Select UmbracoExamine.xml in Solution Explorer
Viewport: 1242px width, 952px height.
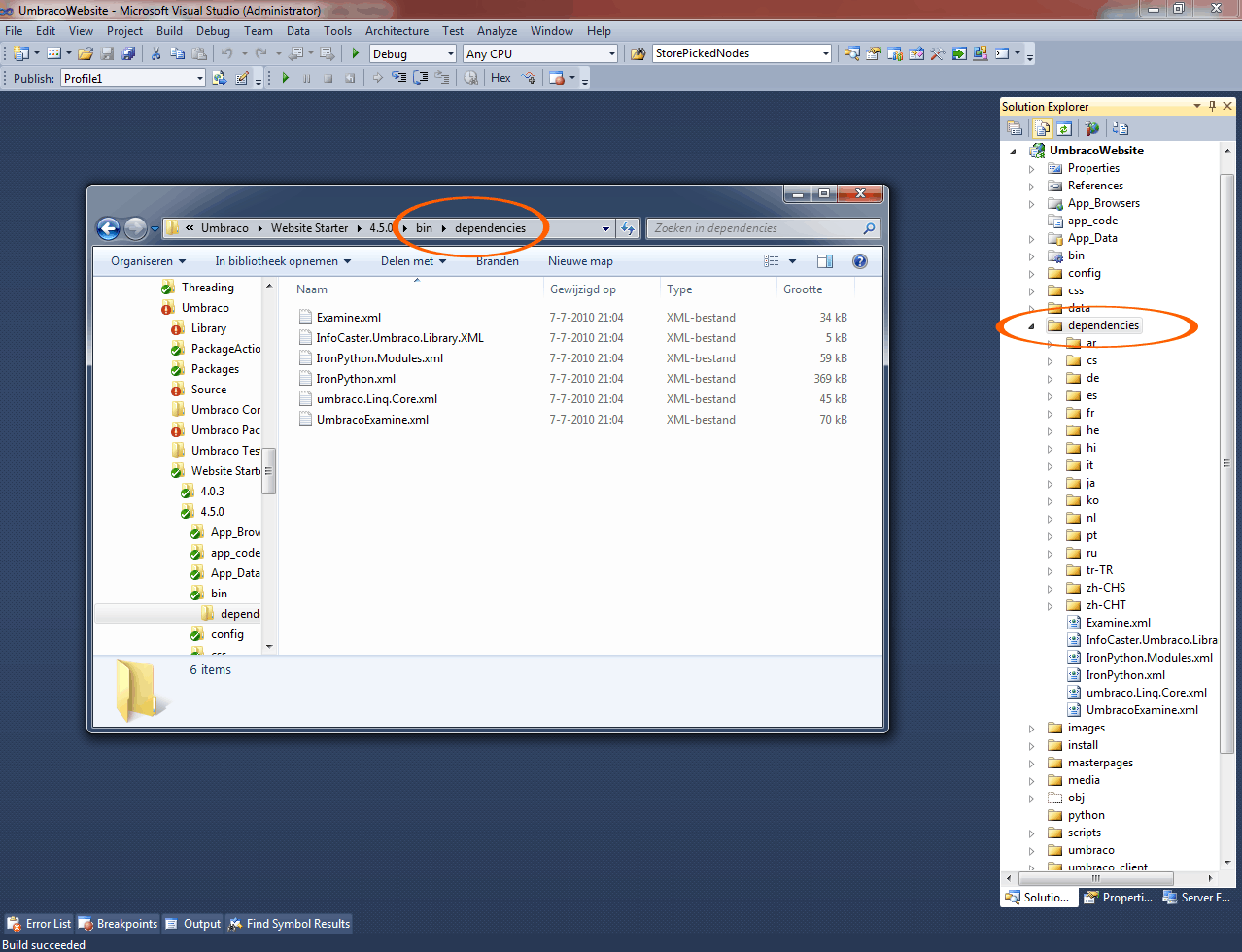pos(1142,710)
